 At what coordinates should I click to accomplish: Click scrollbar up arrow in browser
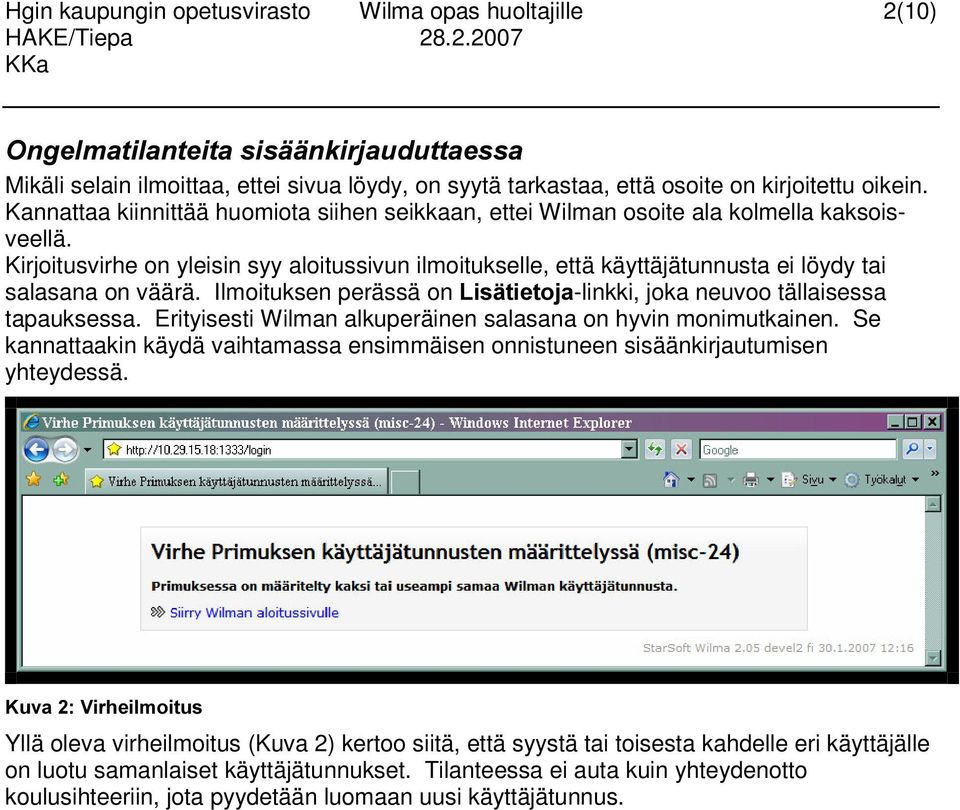pos(933,504)
